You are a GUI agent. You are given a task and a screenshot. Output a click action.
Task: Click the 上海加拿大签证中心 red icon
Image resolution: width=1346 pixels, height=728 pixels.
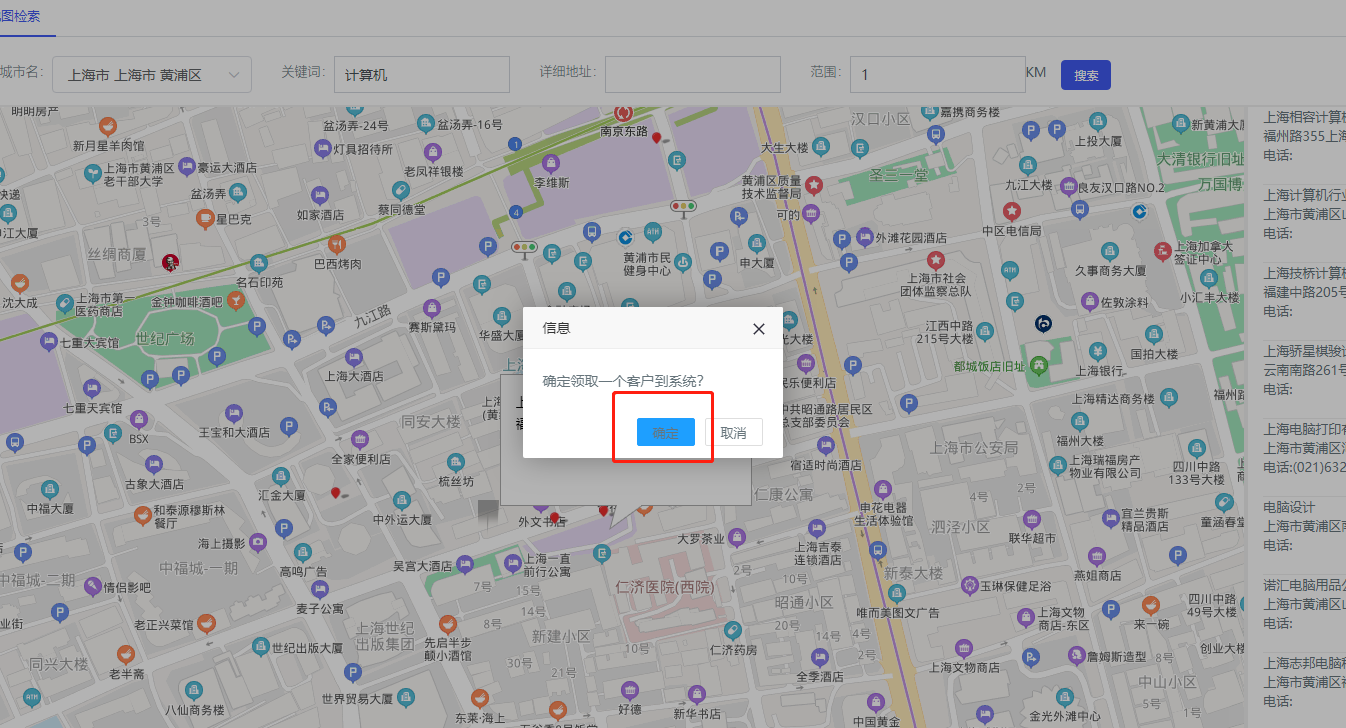click(1162, 250)
